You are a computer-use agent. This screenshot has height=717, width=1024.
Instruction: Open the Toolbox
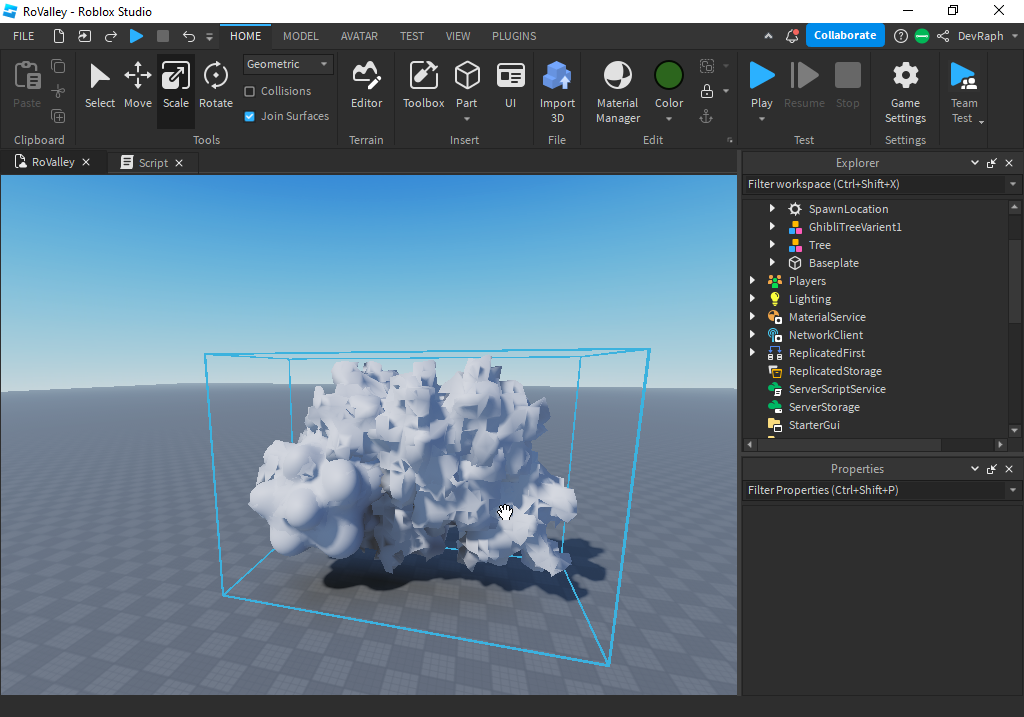tap(423, 86)
